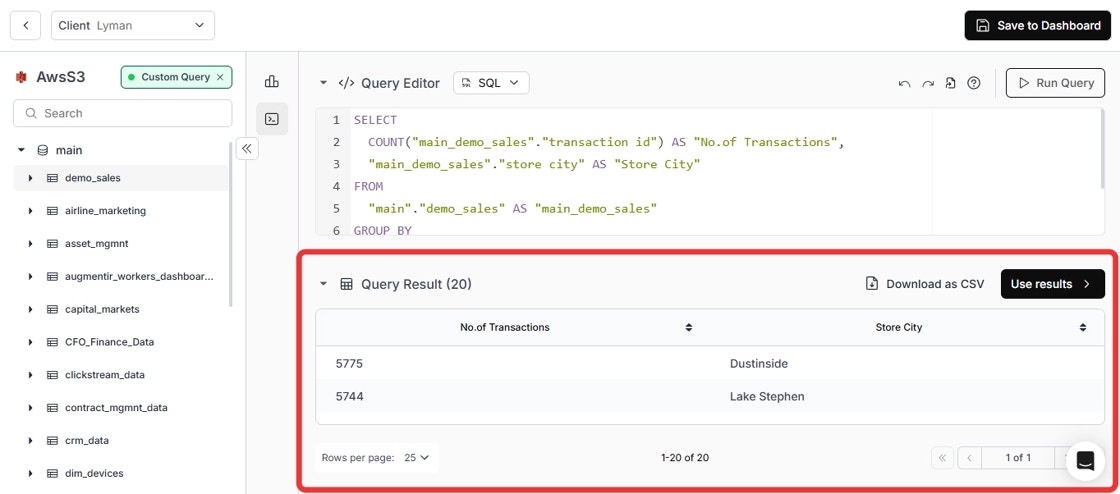Image resolution: width=1120 pixels, height=494 pixels.
Task: Remove the Custom Query tag
Action: tap(220, 77)
